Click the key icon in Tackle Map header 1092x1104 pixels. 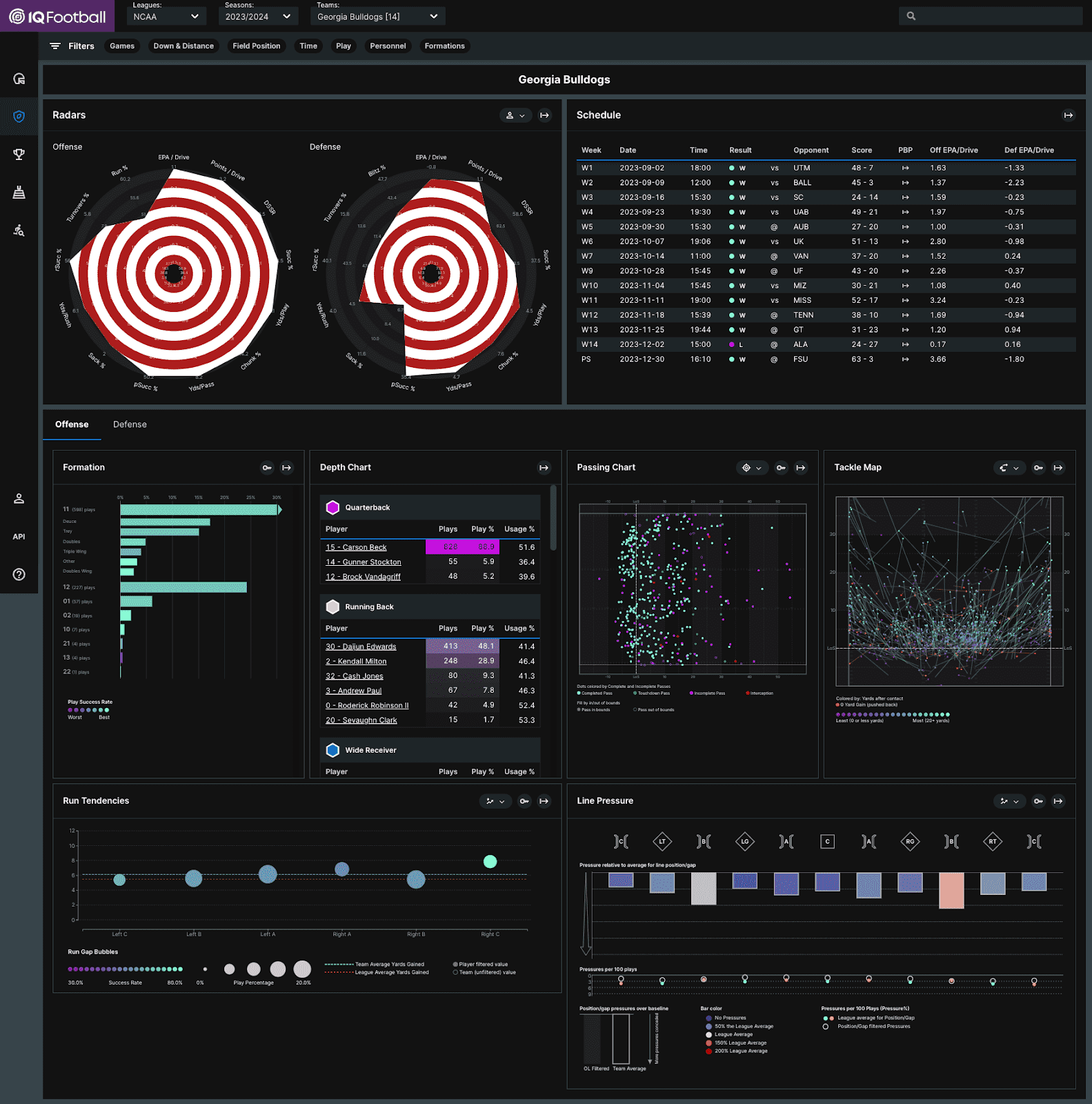(1038, 468)
